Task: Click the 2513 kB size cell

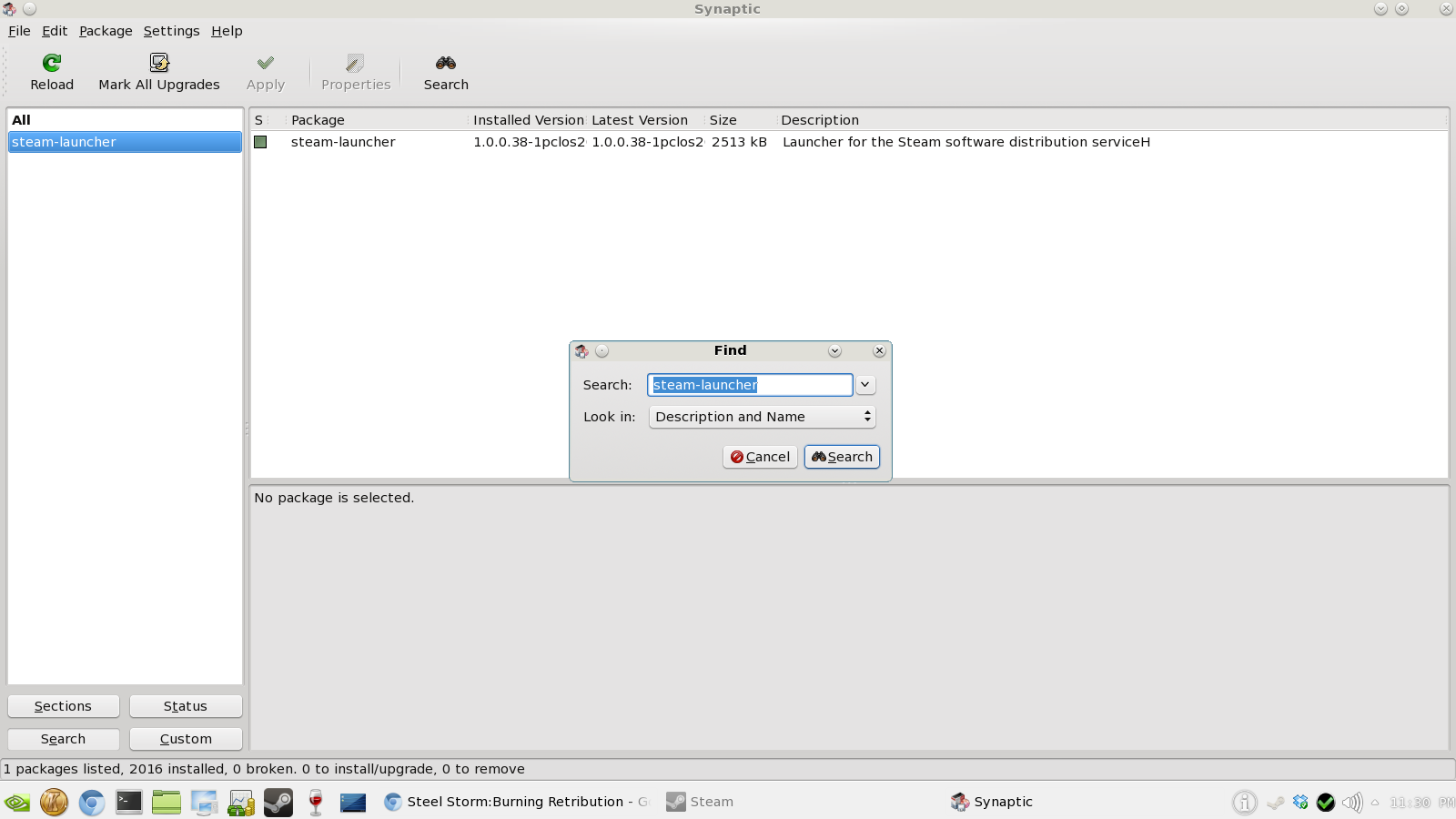Action: pos(739,142)
